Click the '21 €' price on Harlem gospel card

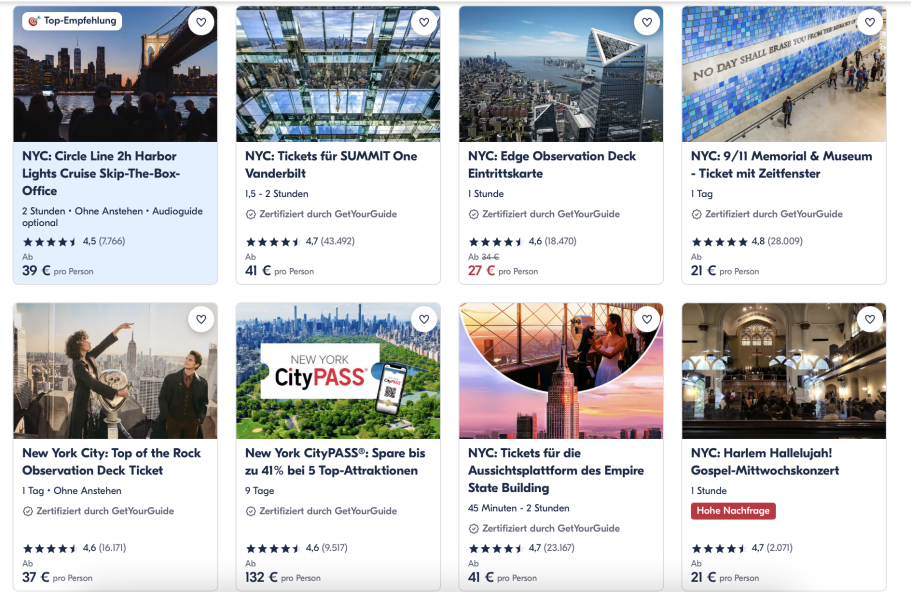(704, 577)
